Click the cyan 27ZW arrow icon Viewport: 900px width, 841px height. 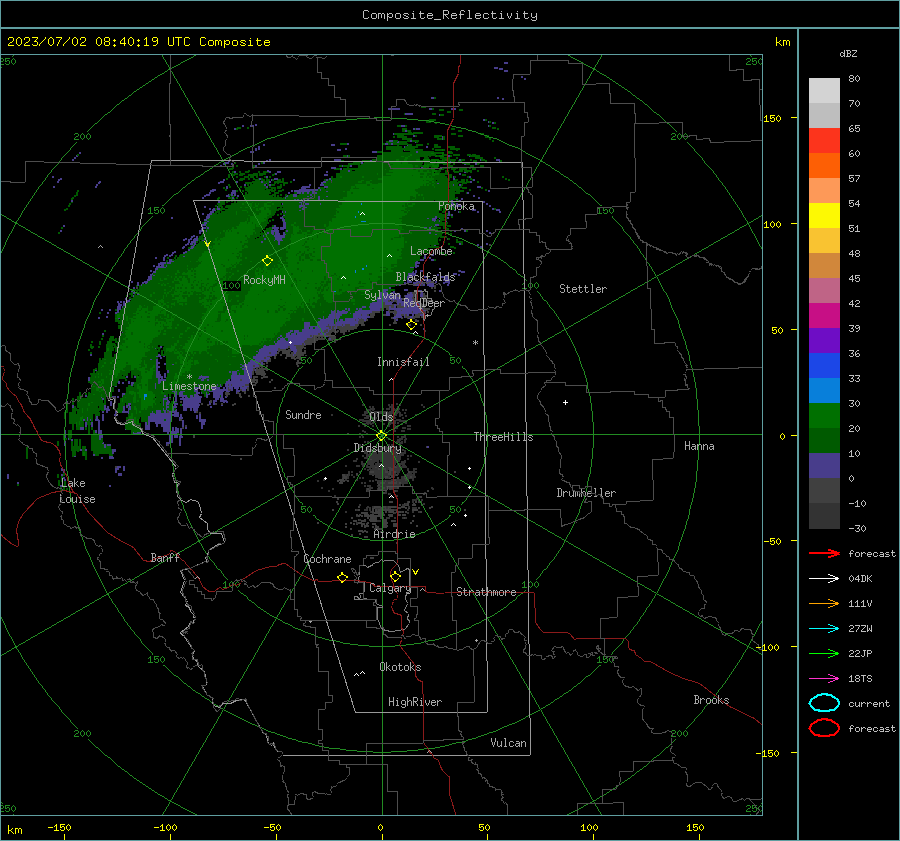coord(824,629)
